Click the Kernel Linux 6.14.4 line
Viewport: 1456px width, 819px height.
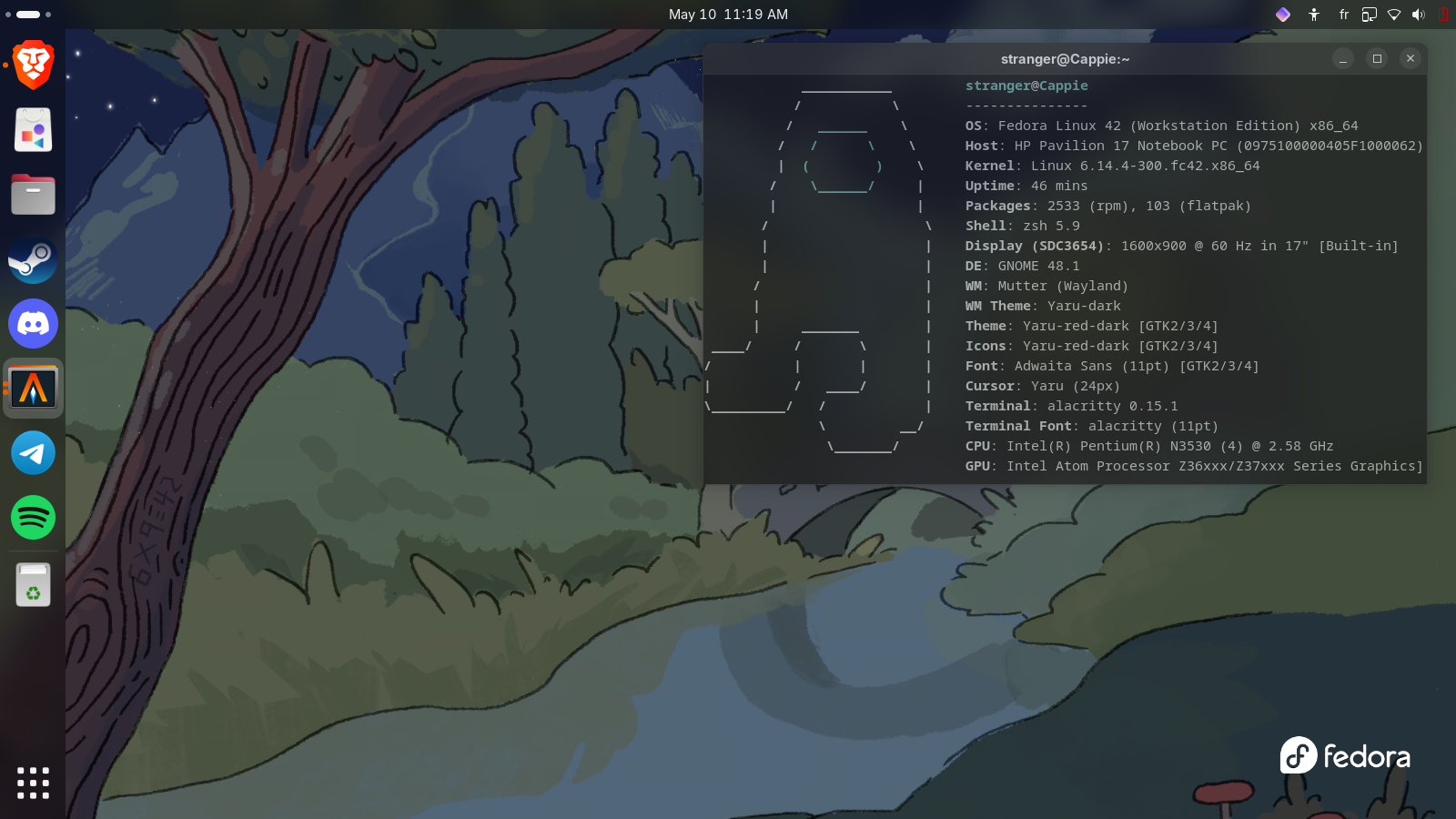pos(1112,166)
